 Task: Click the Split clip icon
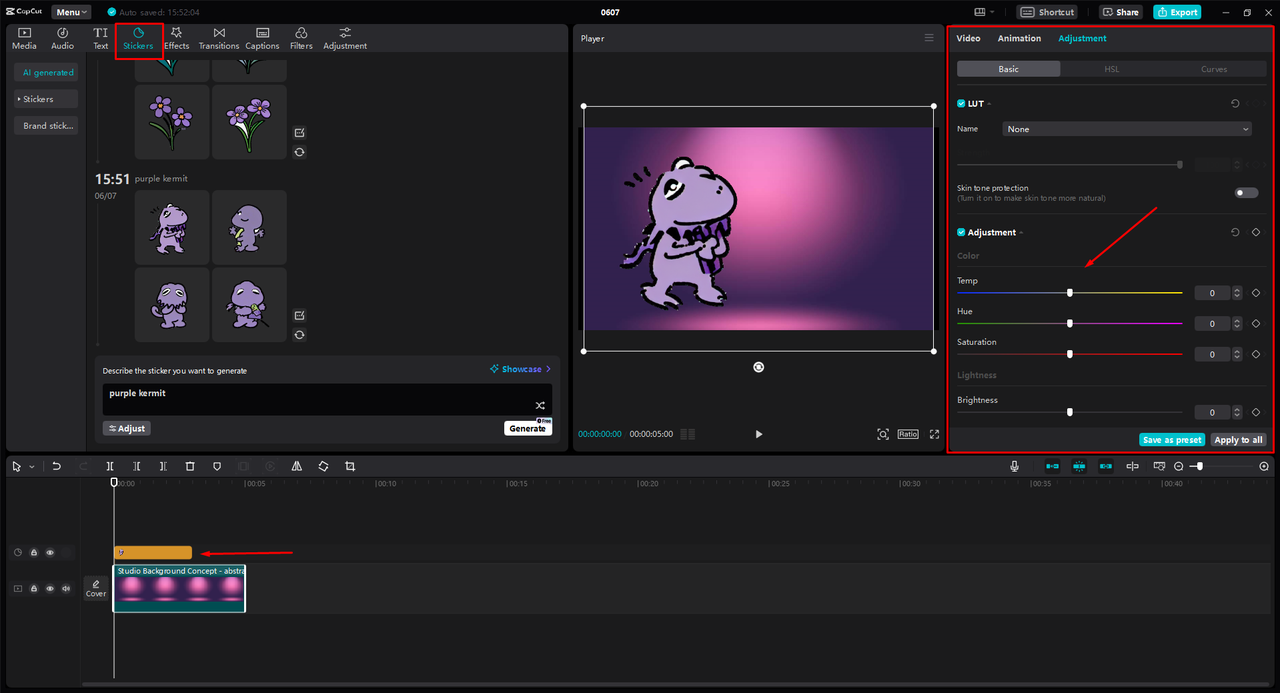coord(110,467)
